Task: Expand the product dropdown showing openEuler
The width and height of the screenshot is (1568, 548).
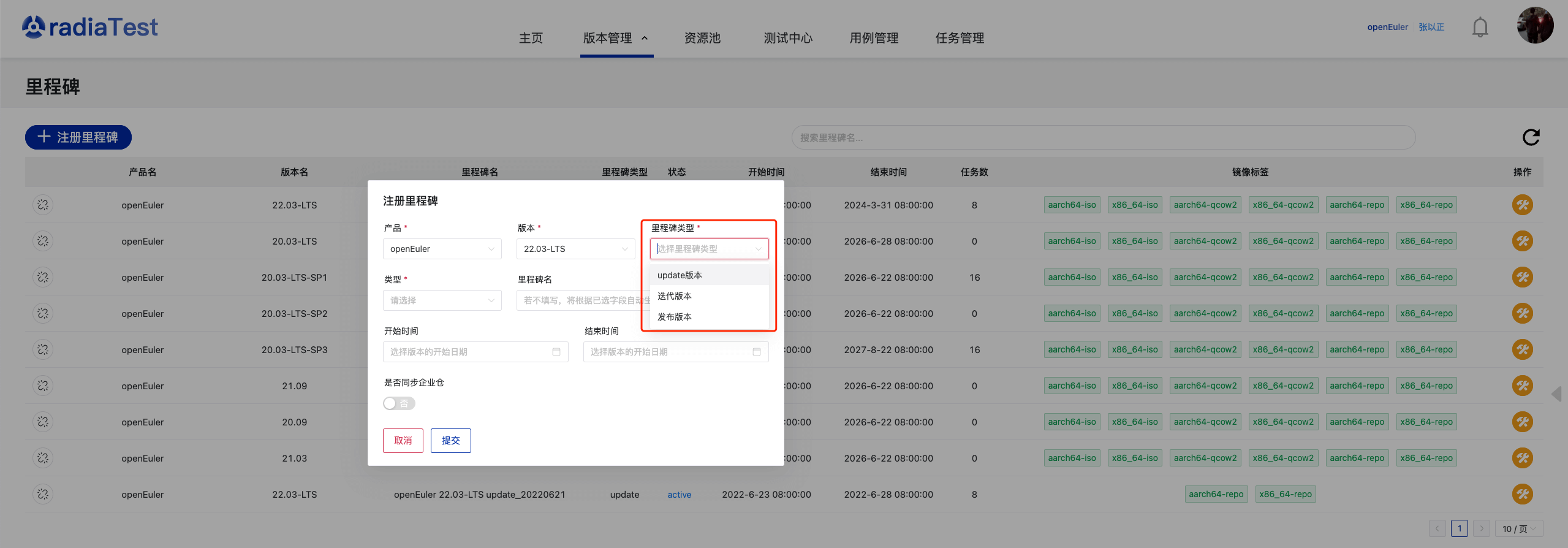Action: click(x=442, y=249)
